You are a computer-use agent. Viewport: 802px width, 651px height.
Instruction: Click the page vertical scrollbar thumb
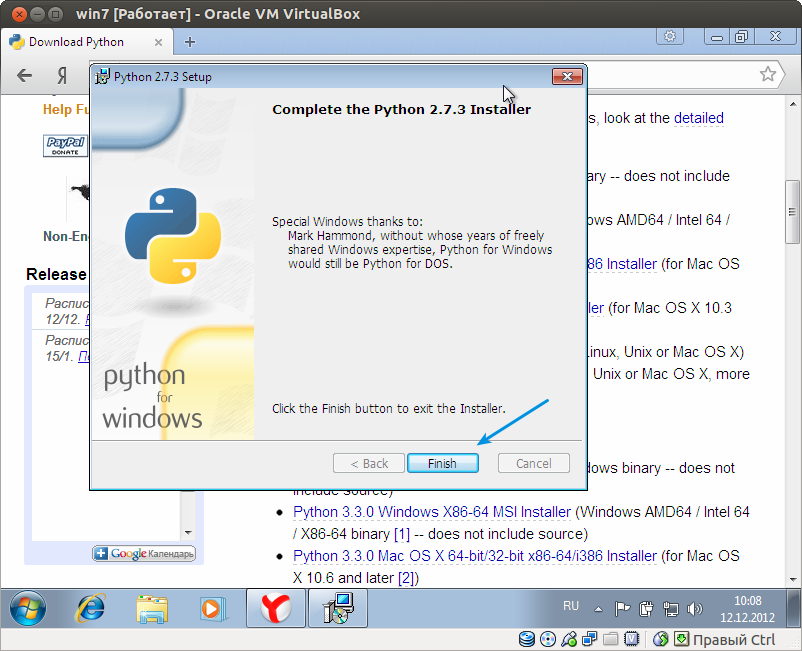click(x=793, y=212)
